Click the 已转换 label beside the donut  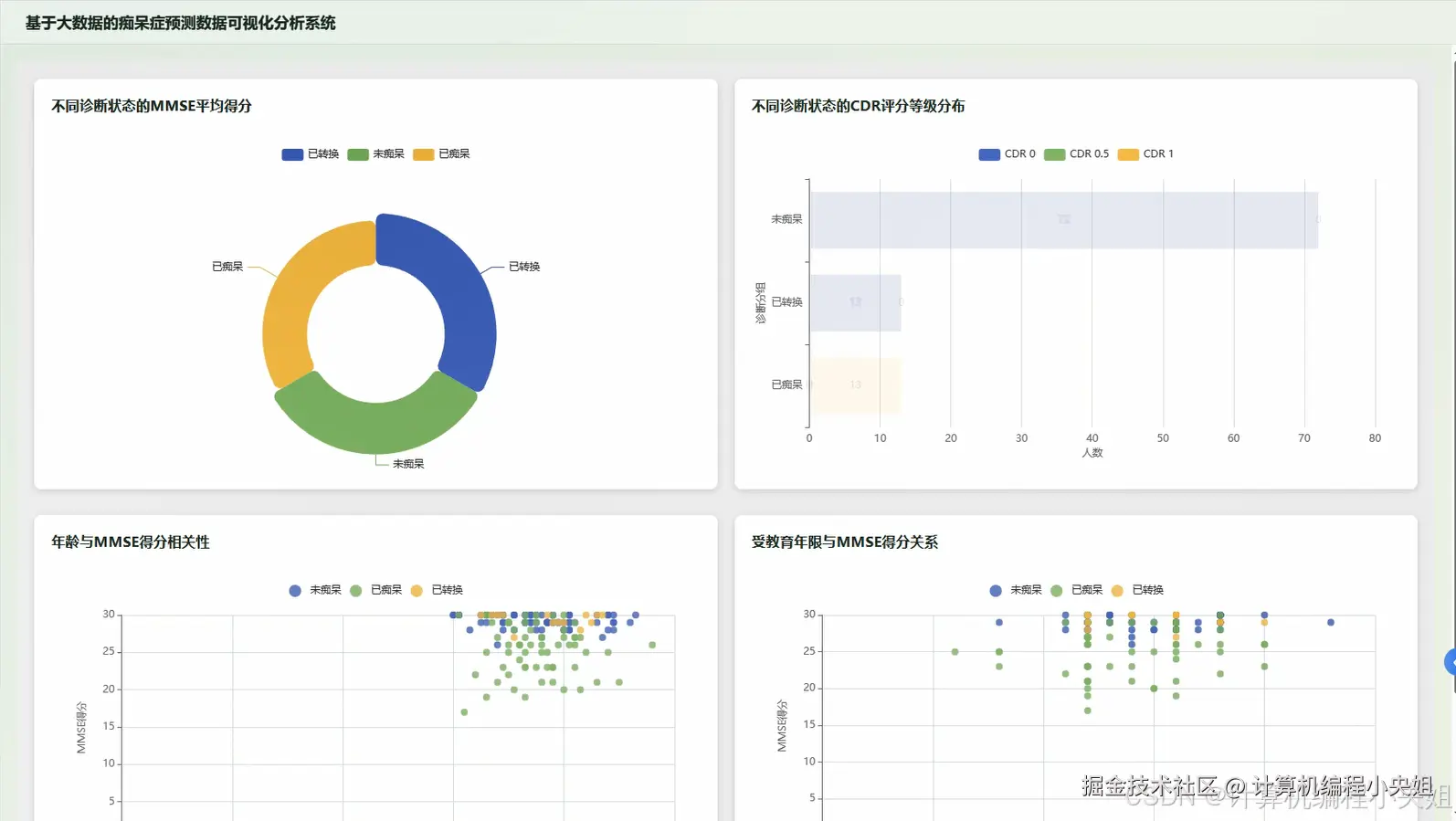(524, 267)
